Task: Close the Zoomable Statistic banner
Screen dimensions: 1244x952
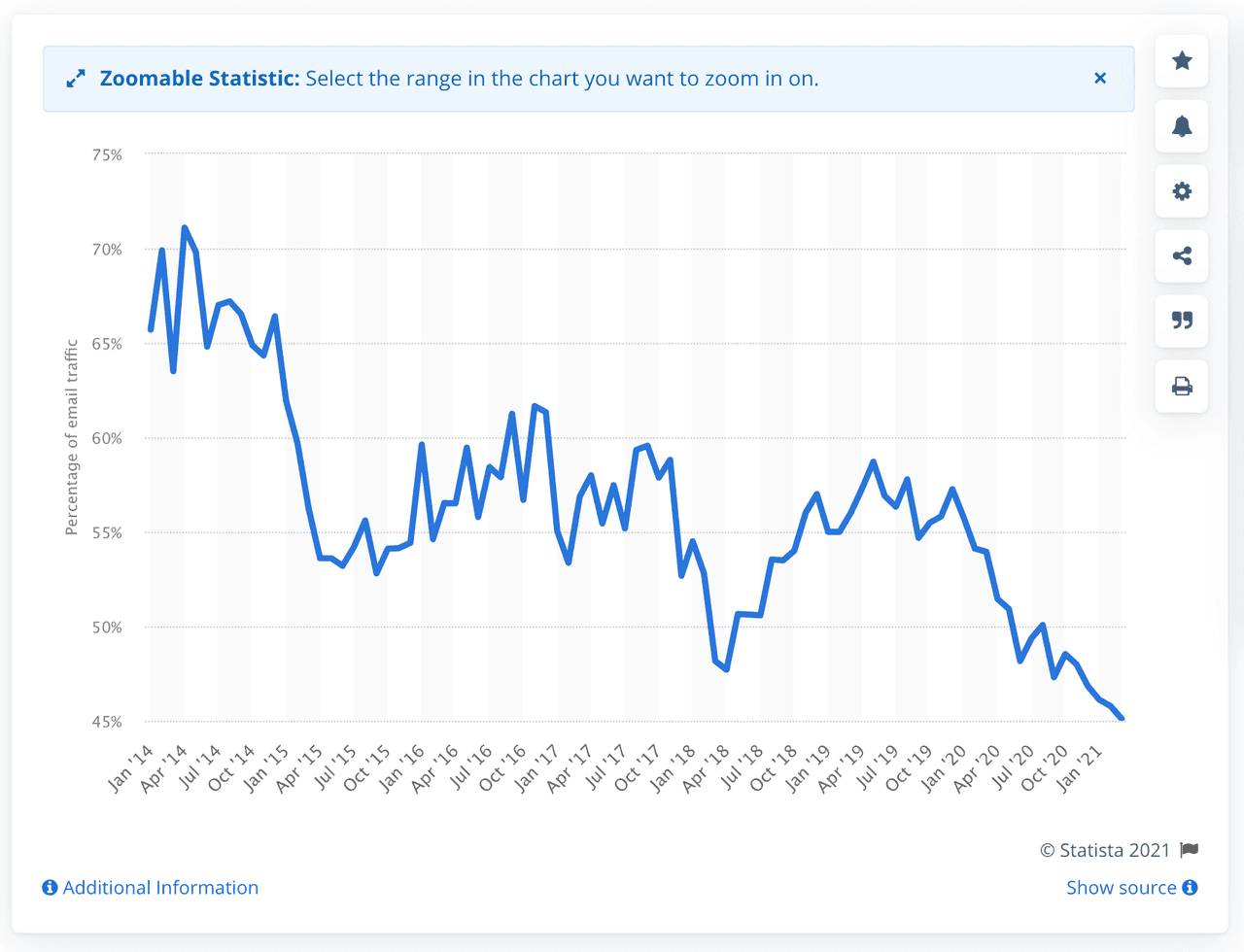Action: 1100,79
